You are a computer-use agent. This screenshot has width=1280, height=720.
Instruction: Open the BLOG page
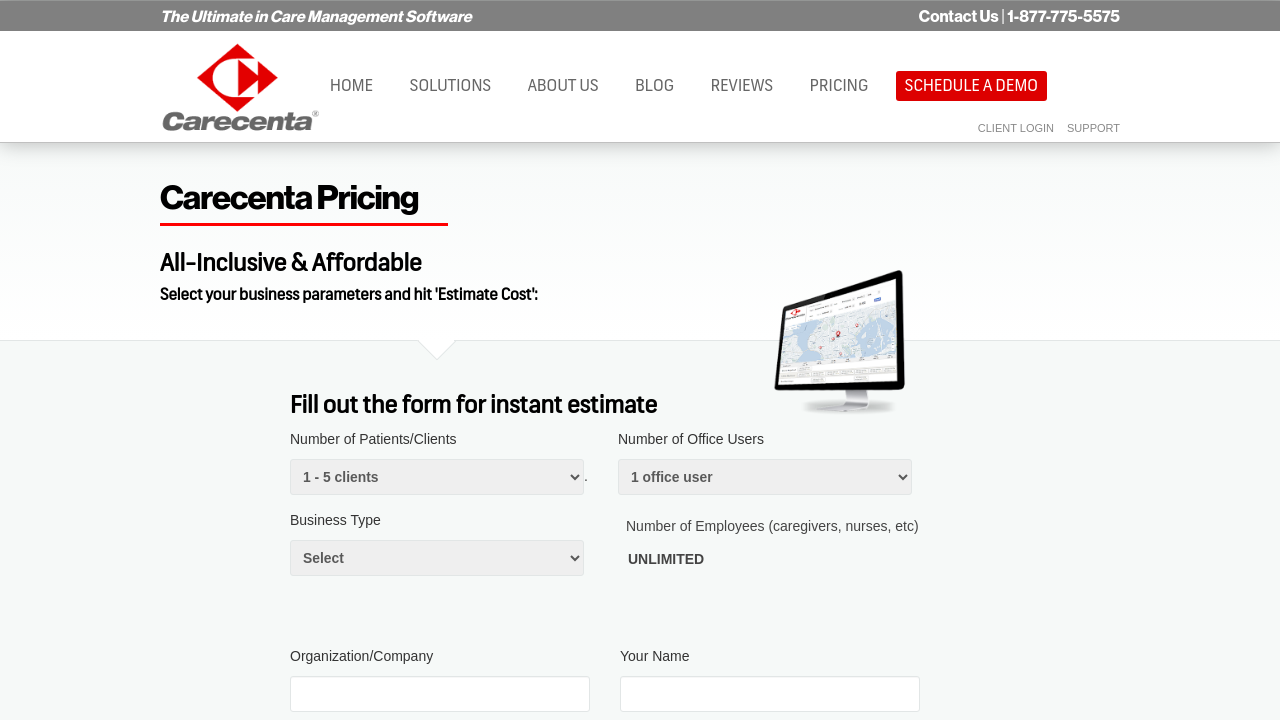pyautogui.click(x=654, y=86)
